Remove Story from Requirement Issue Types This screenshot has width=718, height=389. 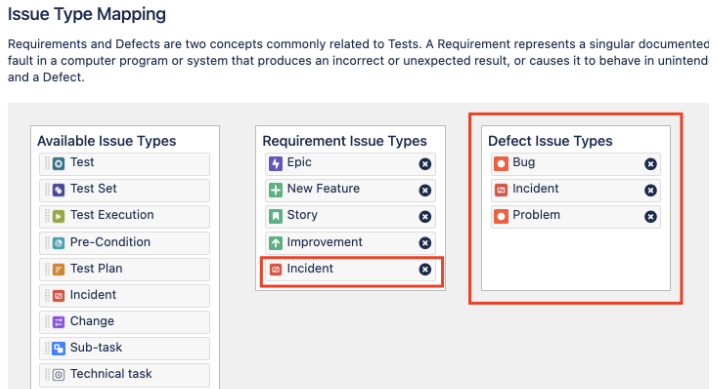tap(425, 216)
